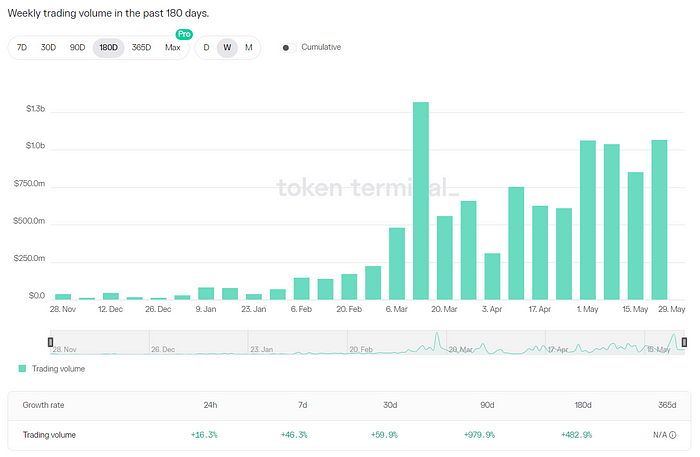Set granularity to weekly (W)
Screen dimensions: 700x457
[x=227, y=48]
